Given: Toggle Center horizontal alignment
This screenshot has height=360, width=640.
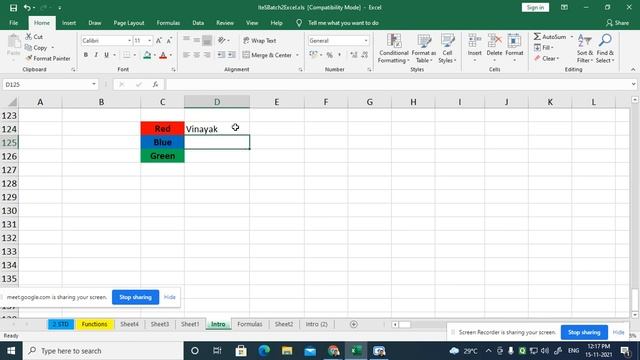Looking at the screenshot, I should [197, 55].
